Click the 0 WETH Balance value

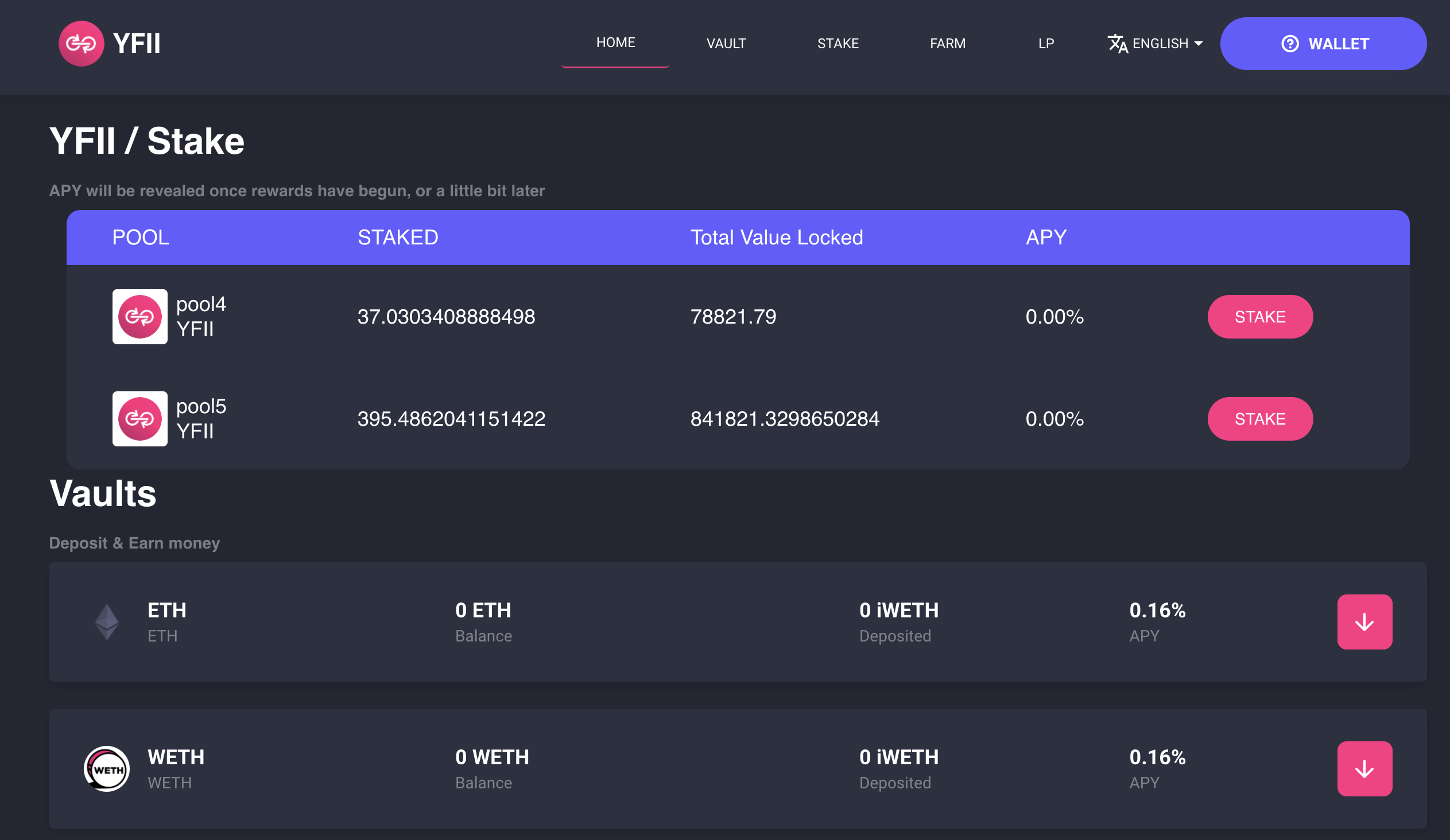[492, 758]
